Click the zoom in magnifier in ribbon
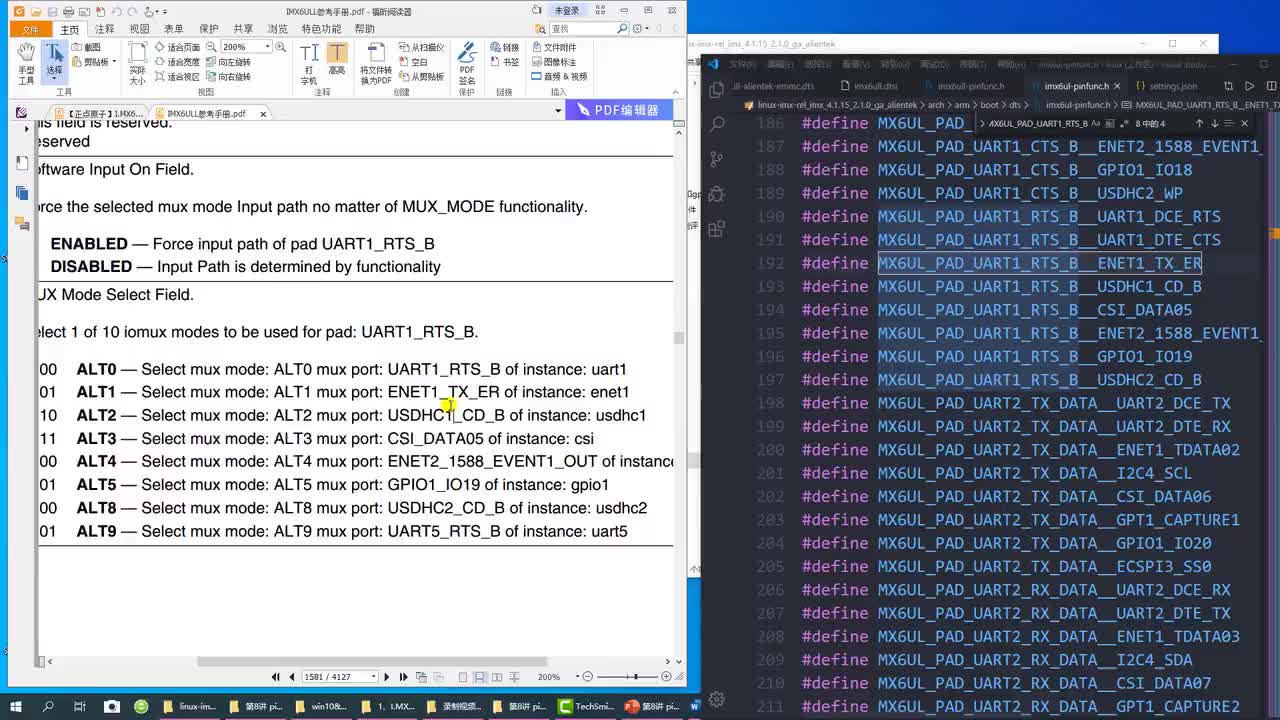The image size is (1280, 720). tap(280, 47)
